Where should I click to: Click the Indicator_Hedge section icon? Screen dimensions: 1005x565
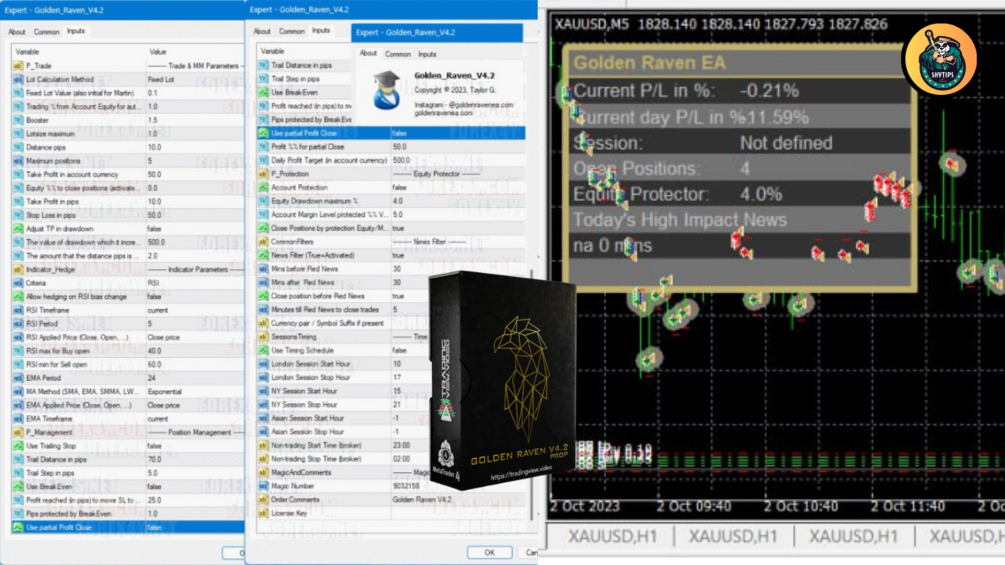tap(18, 270)
